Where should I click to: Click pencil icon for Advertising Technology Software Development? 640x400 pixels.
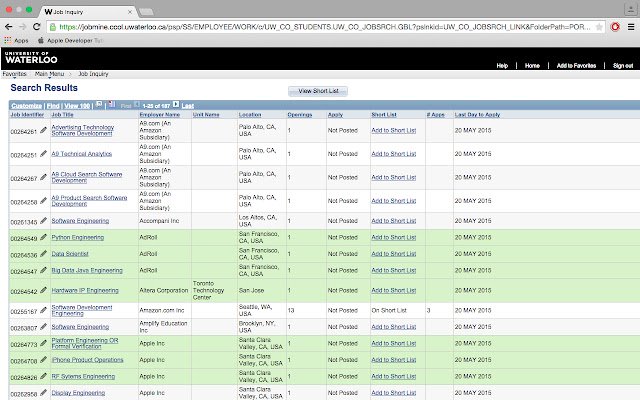tap(43, 130)
